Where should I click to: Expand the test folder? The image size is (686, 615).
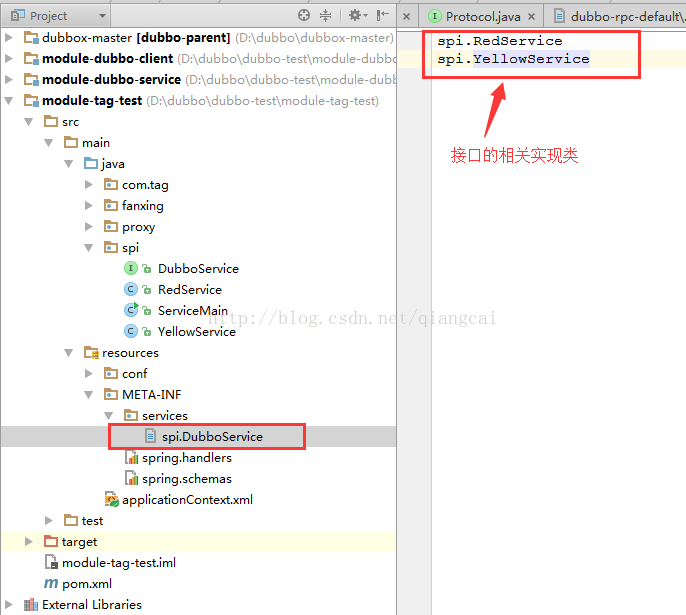tap(49, 521)
